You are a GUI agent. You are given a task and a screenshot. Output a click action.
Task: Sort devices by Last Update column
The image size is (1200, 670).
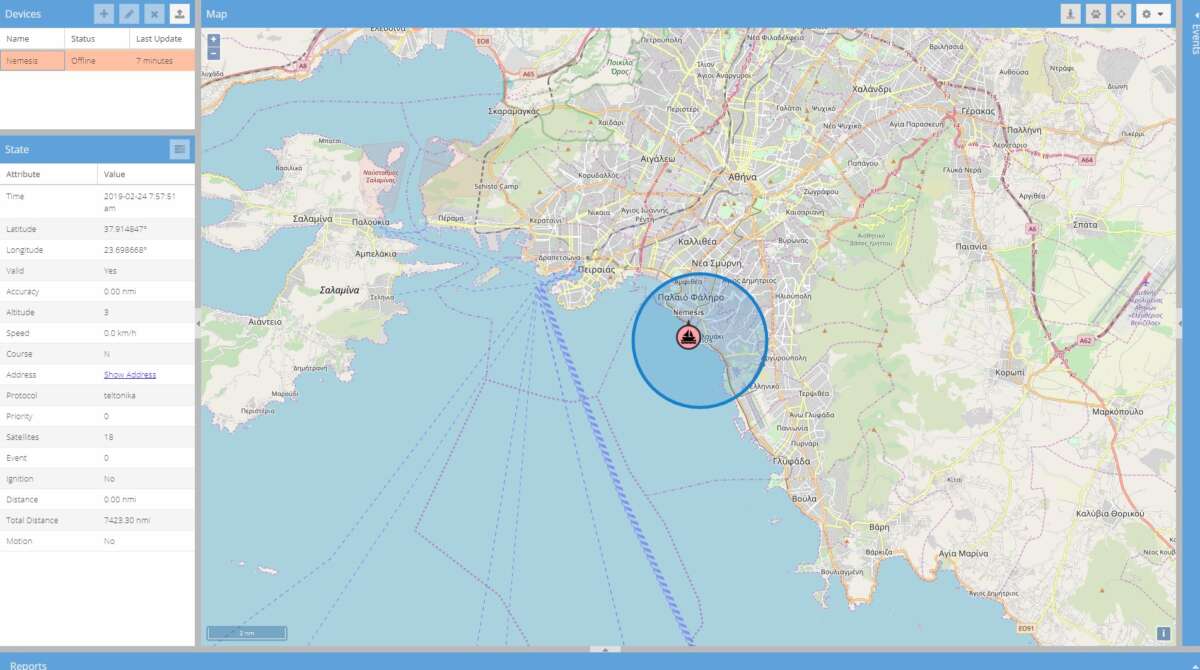click(162, 38)
